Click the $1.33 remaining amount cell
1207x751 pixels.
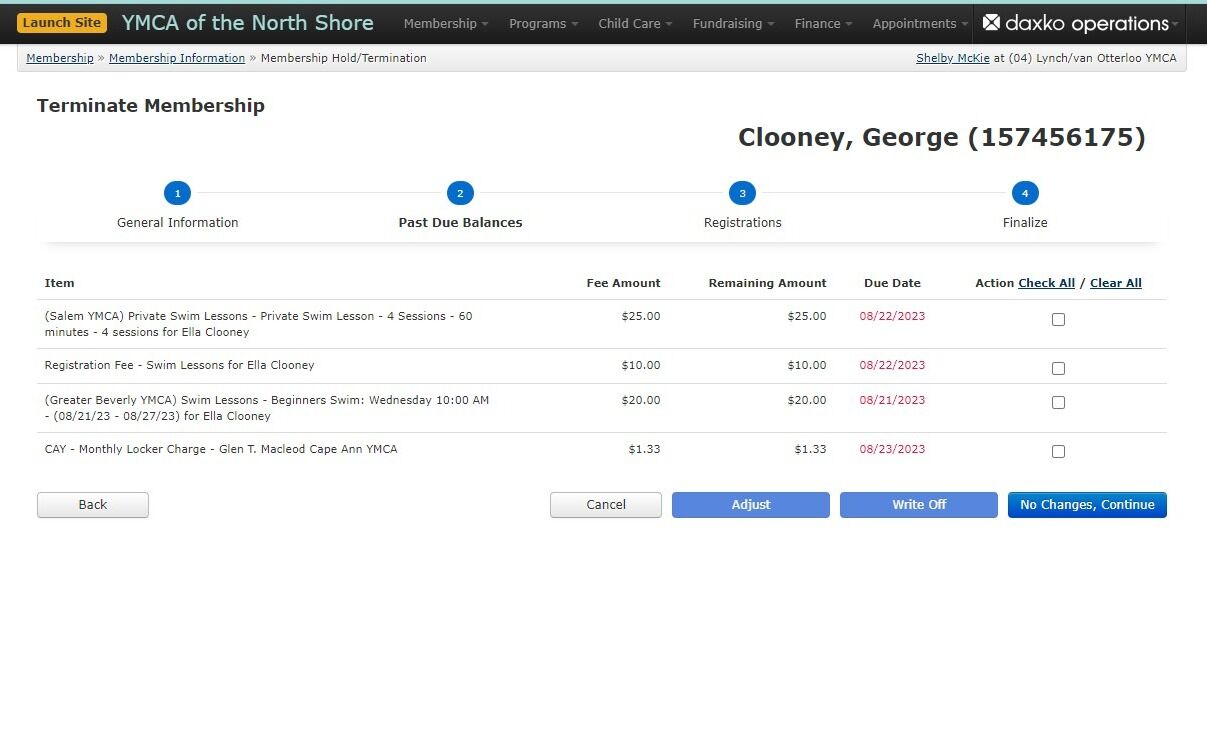click(810, 449)
